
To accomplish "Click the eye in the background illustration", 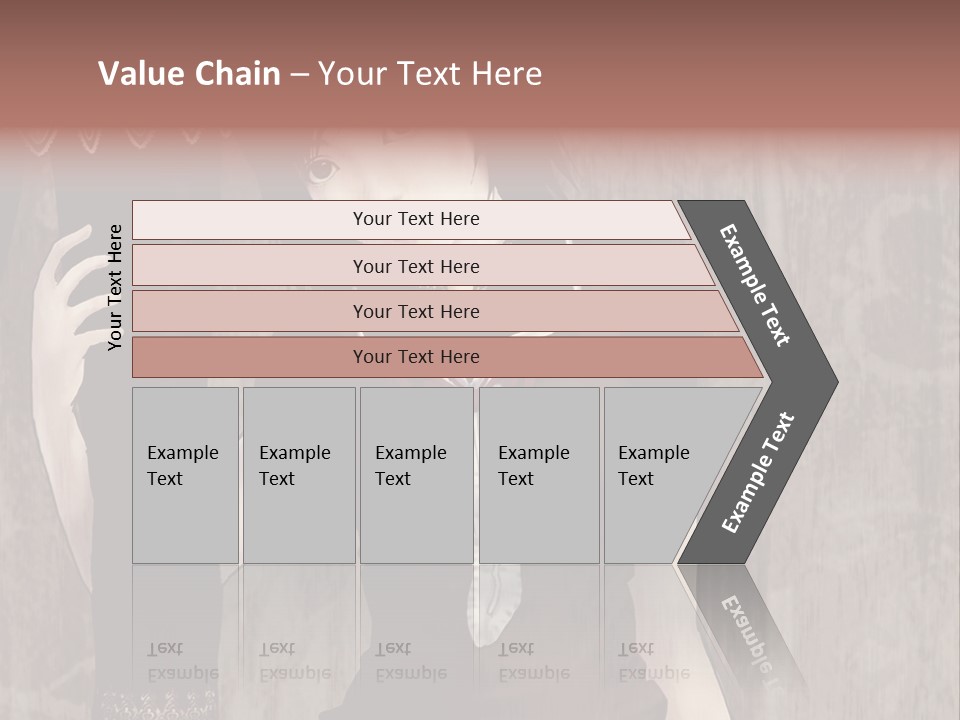I will (x=322, y=169).
